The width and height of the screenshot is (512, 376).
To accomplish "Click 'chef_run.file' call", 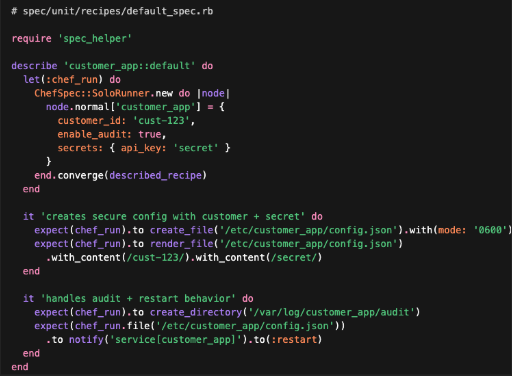I will point(112,326).
